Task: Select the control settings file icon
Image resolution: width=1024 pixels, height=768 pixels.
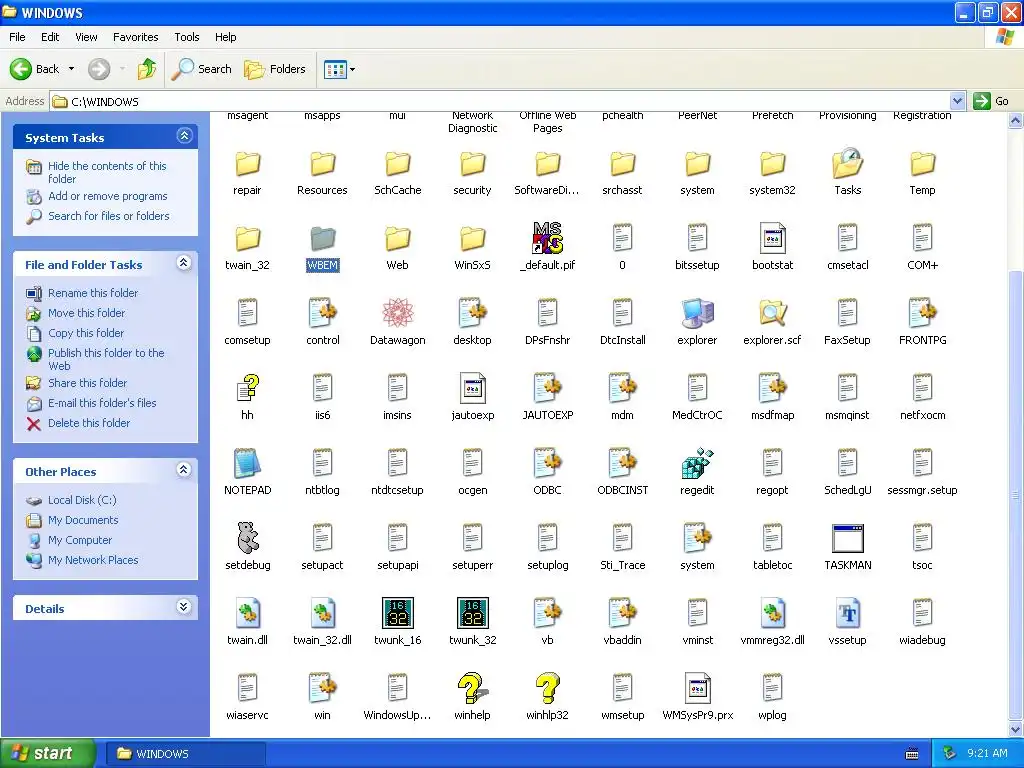Action: pos(322,313)
